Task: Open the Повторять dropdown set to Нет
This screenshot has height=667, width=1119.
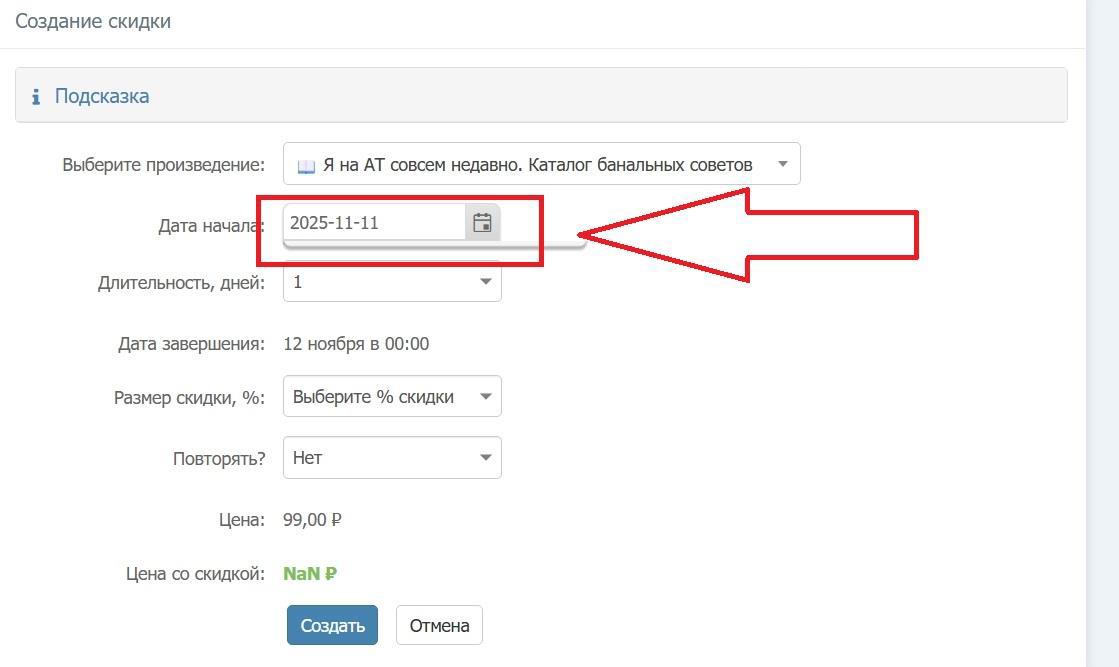Action: click(x=393, y=457)
